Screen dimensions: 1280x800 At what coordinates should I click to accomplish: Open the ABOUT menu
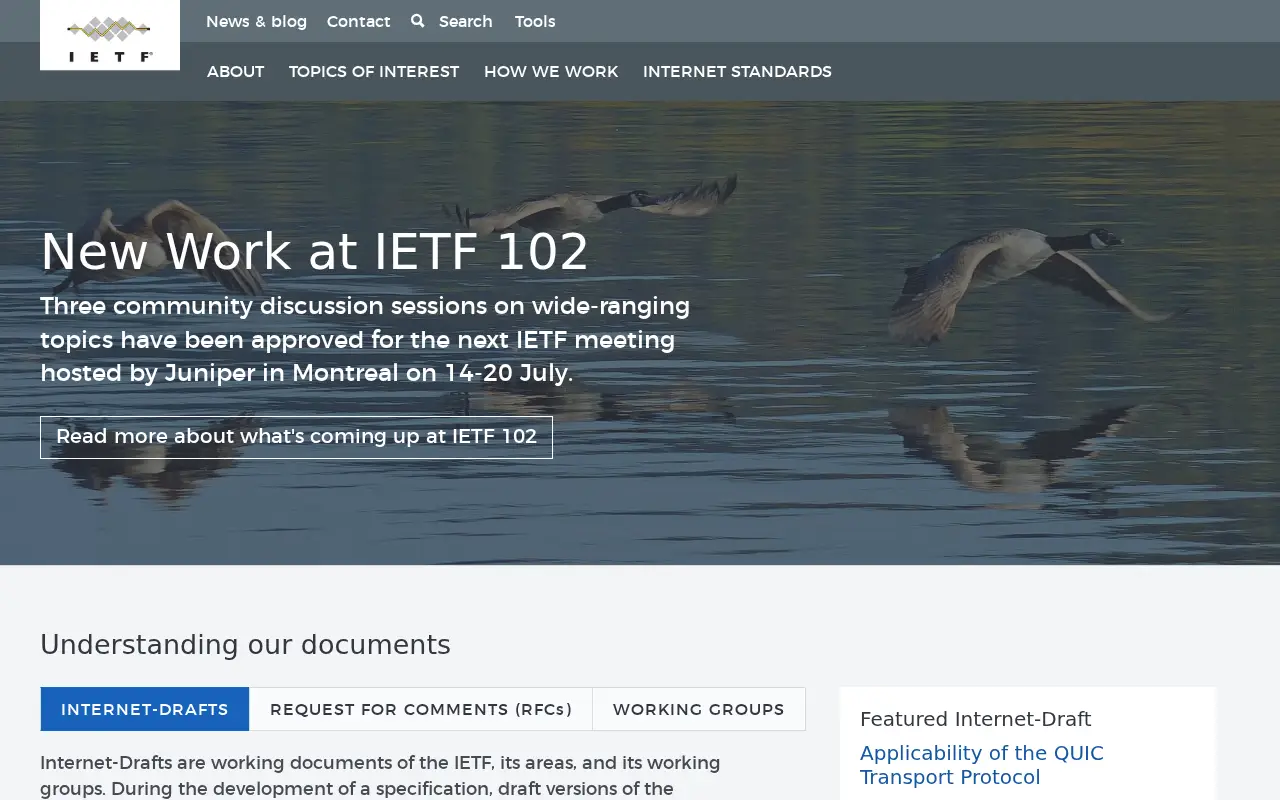coord(235,72)
